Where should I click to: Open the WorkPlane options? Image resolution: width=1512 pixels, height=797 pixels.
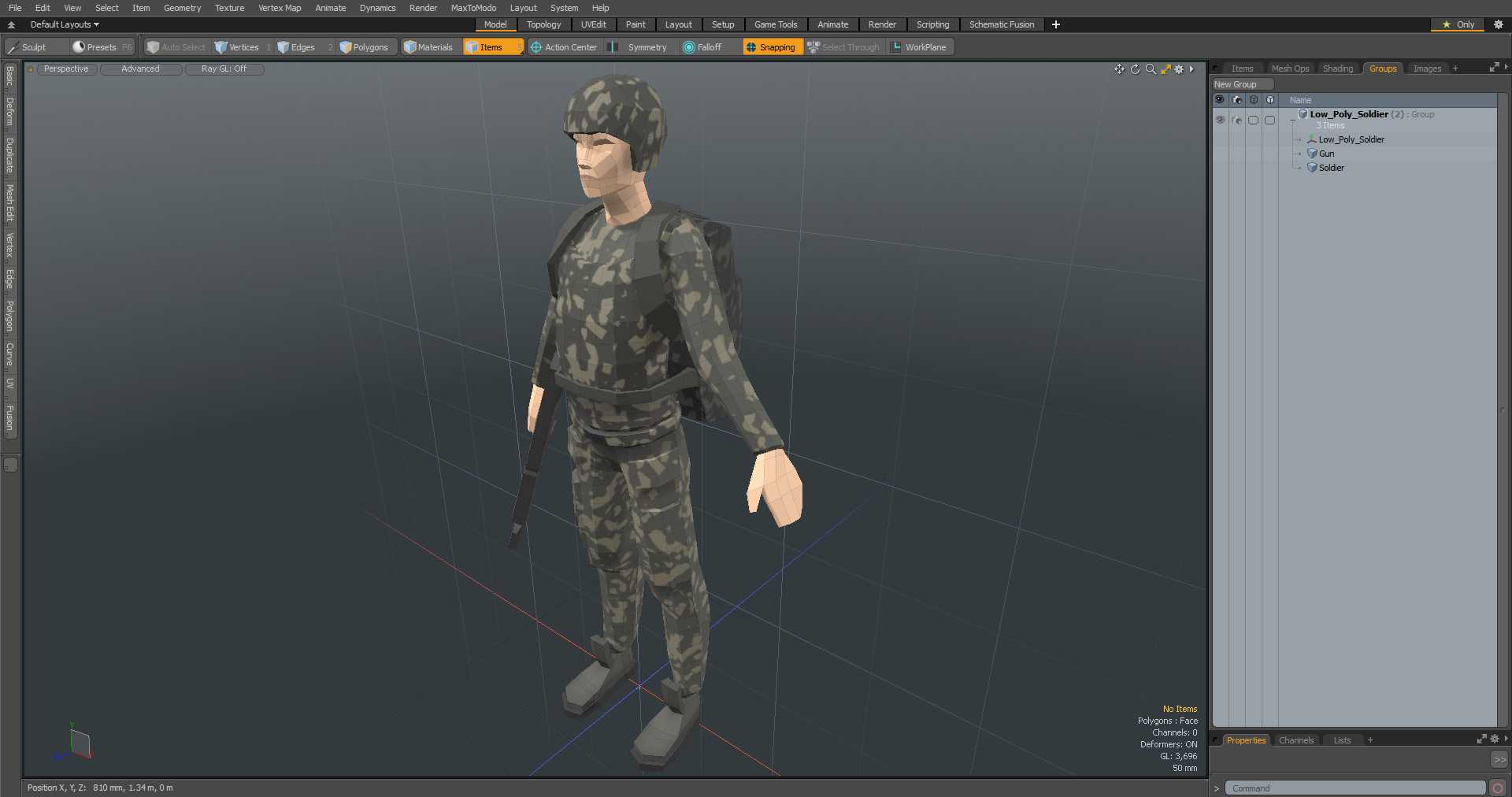(920, 47)
